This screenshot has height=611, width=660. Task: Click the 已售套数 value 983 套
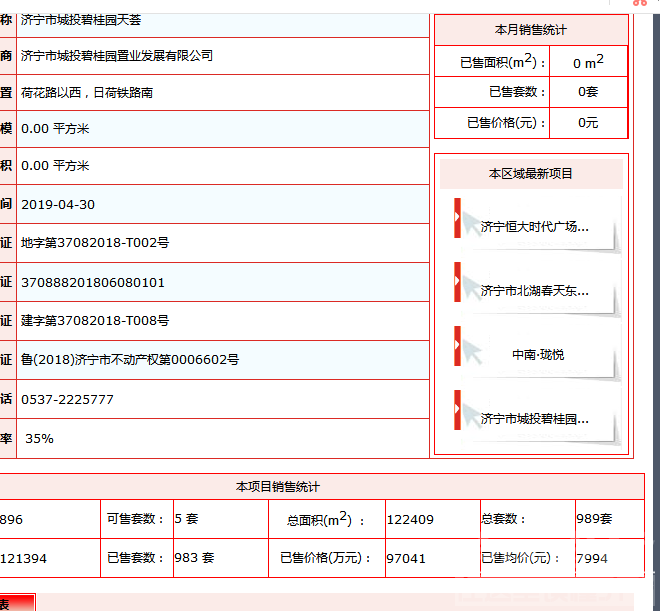point(194,558)
